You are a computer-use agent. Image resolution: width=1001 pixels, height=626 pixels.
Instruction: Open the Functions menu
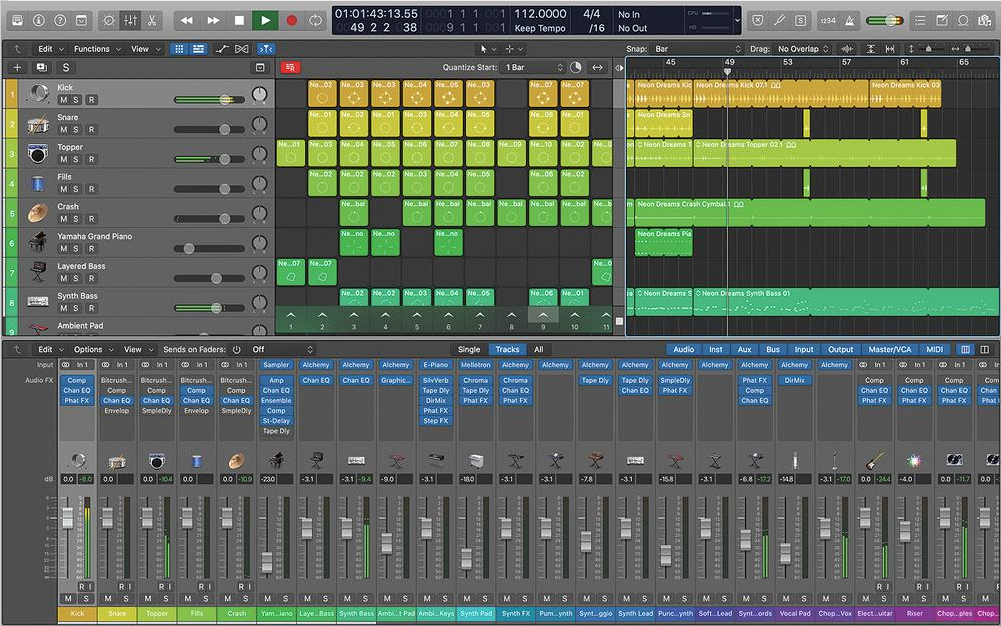click(x=97, y=48)
